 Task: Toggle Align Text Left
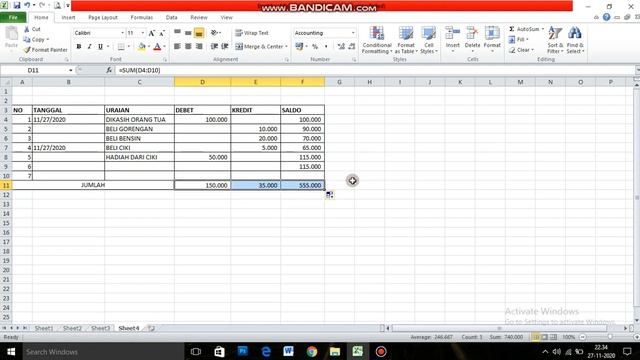(178, 47)
